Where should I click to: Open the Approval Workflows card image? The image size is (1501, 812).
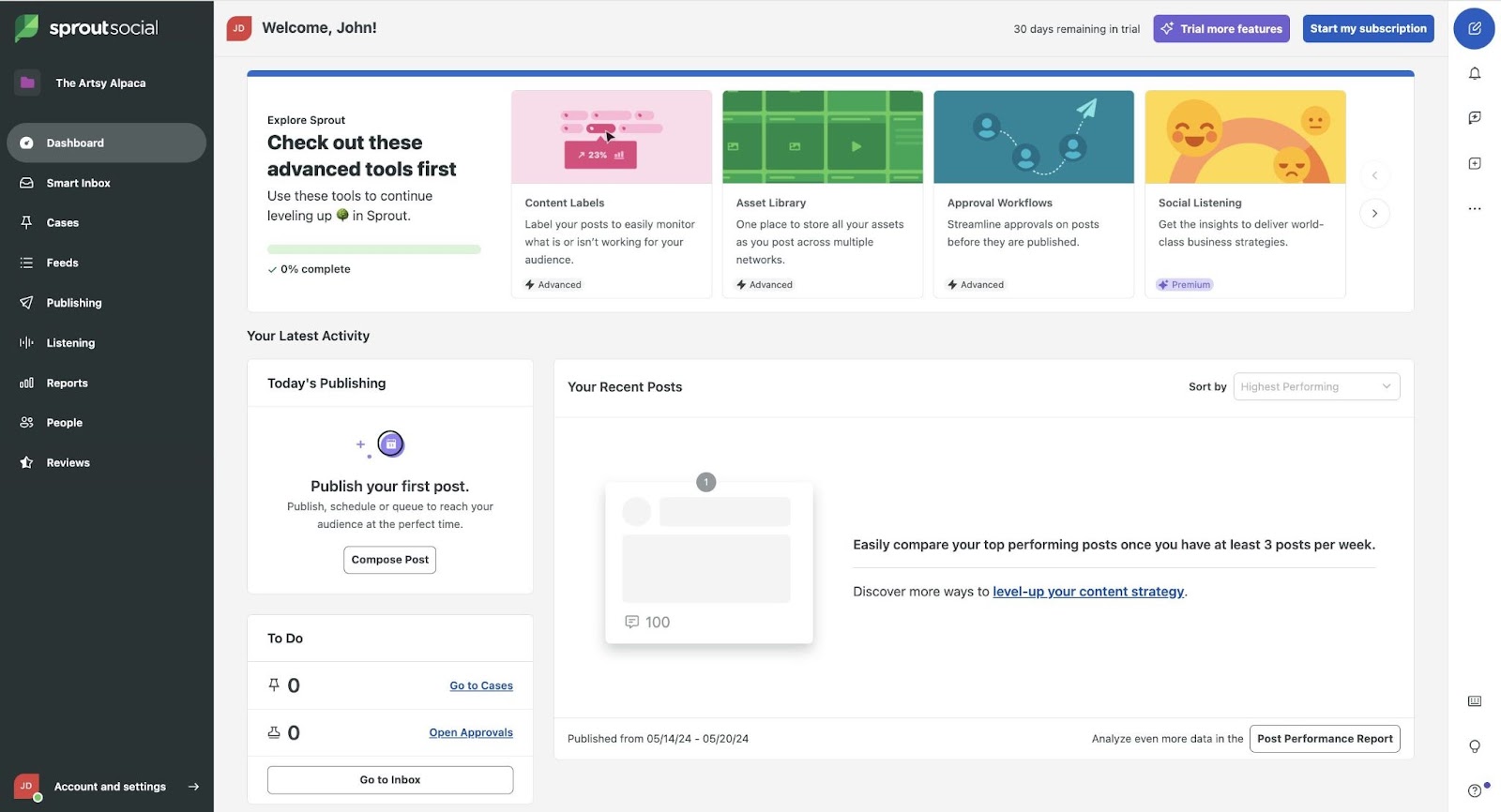[1034, 137]
